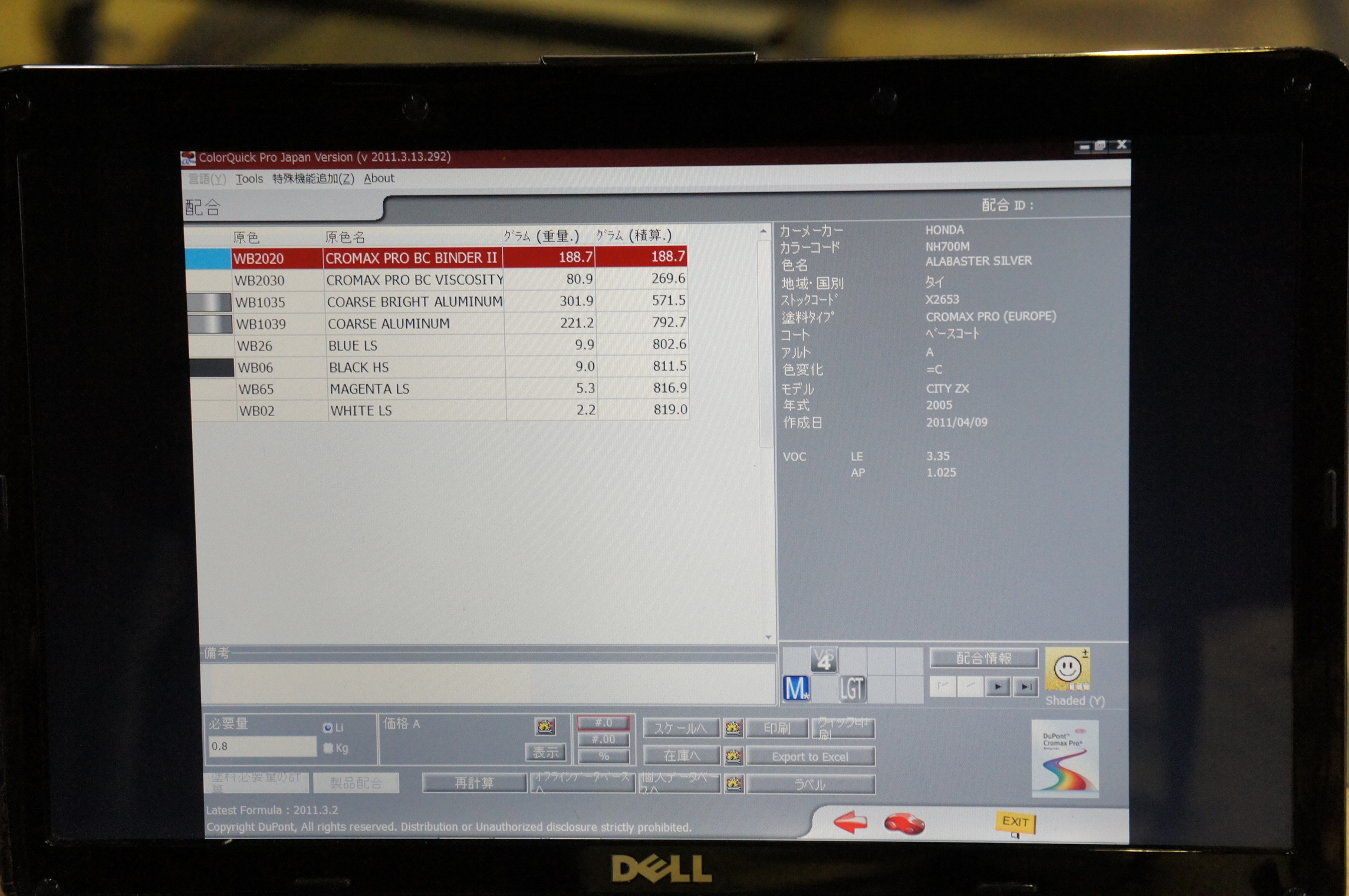Click the スケールへ button

[x=681, y=729]
